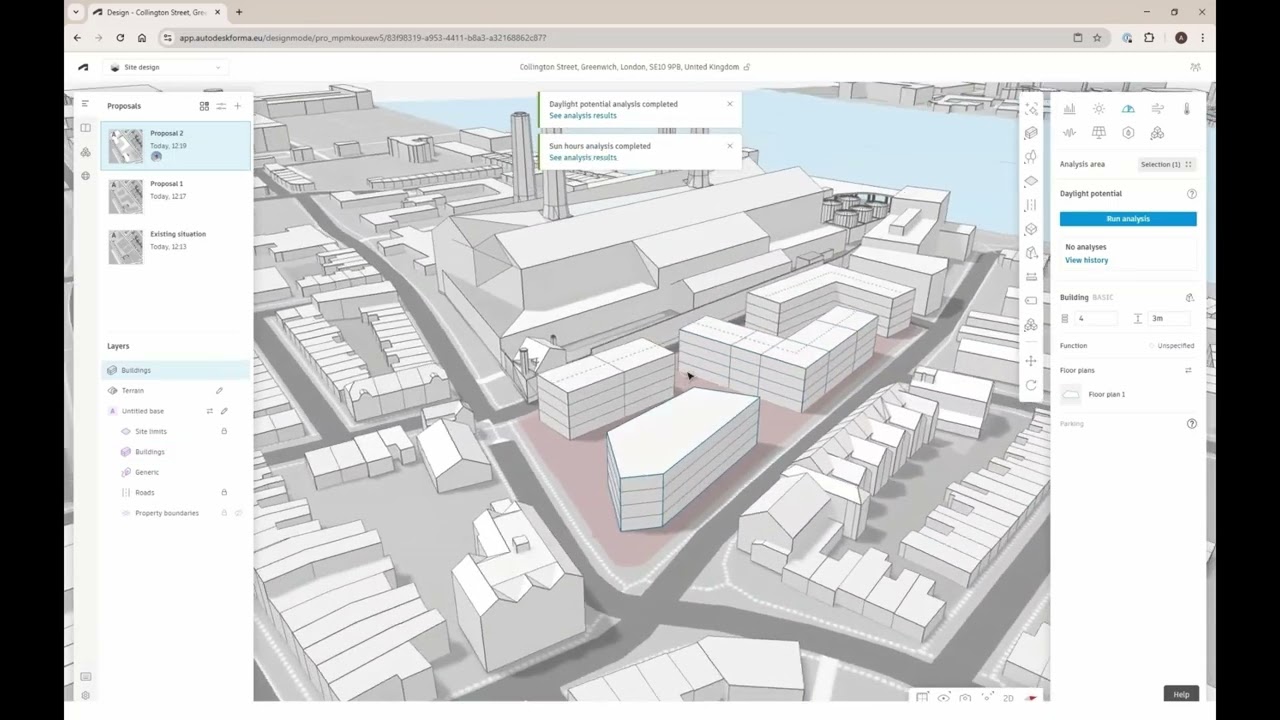This screenshot has width=1280, height=720.
Task: Edit the Untitled base layer pencil icon
Action: pos(224,411)
